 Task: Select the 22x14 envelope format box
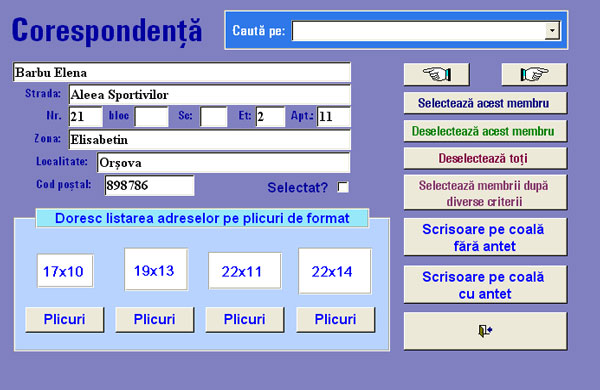(335, 271)
